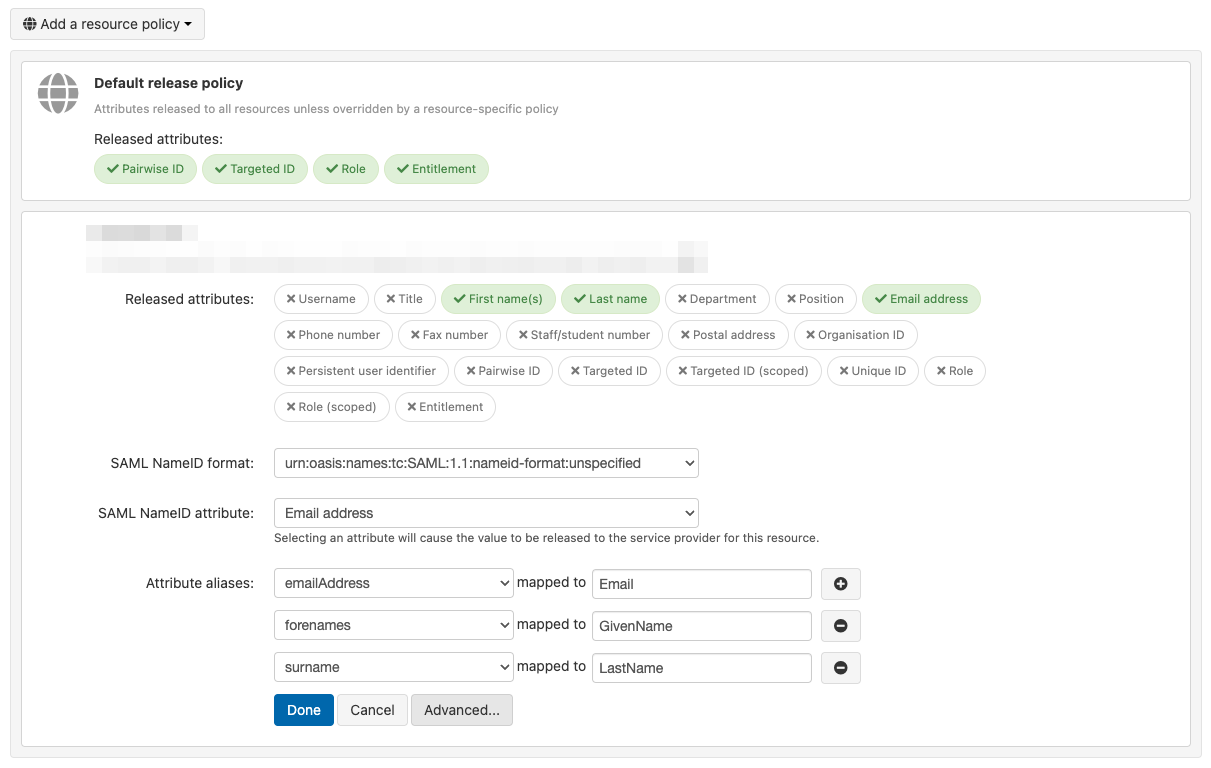Click the x icon on the Entitlement attribute pill

[410, 407]
